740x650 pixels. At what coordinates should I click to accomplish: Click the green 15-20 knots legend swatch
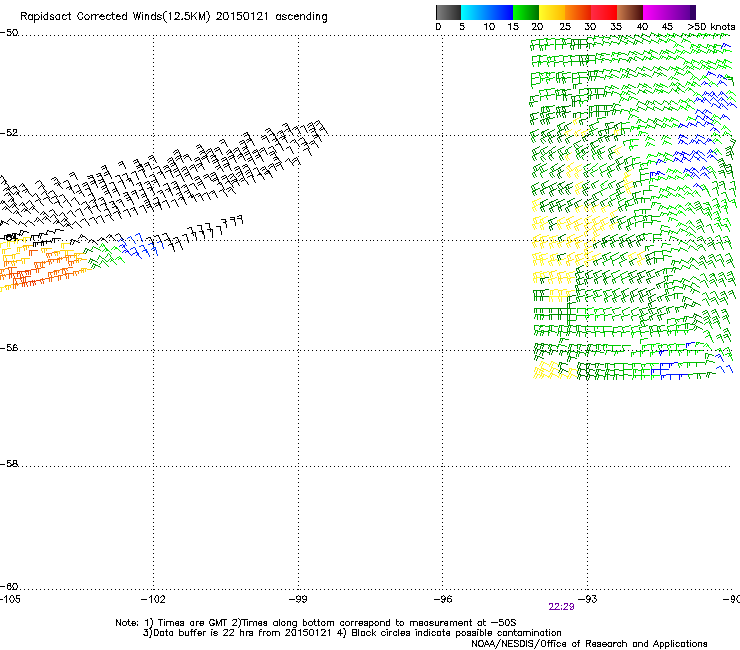526,12
